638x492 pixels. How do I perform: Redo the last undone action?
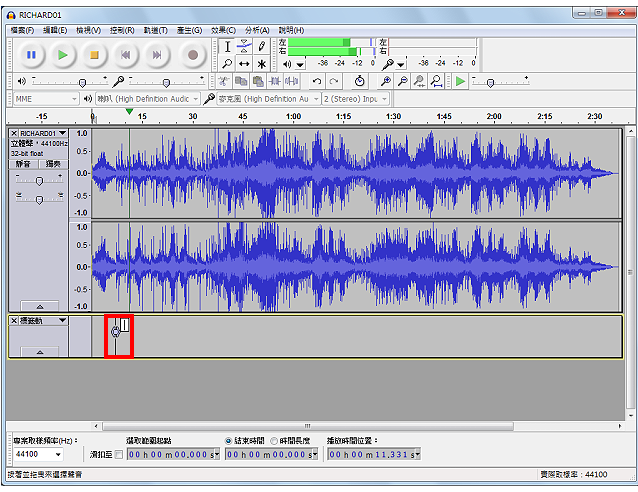point(334,81)
